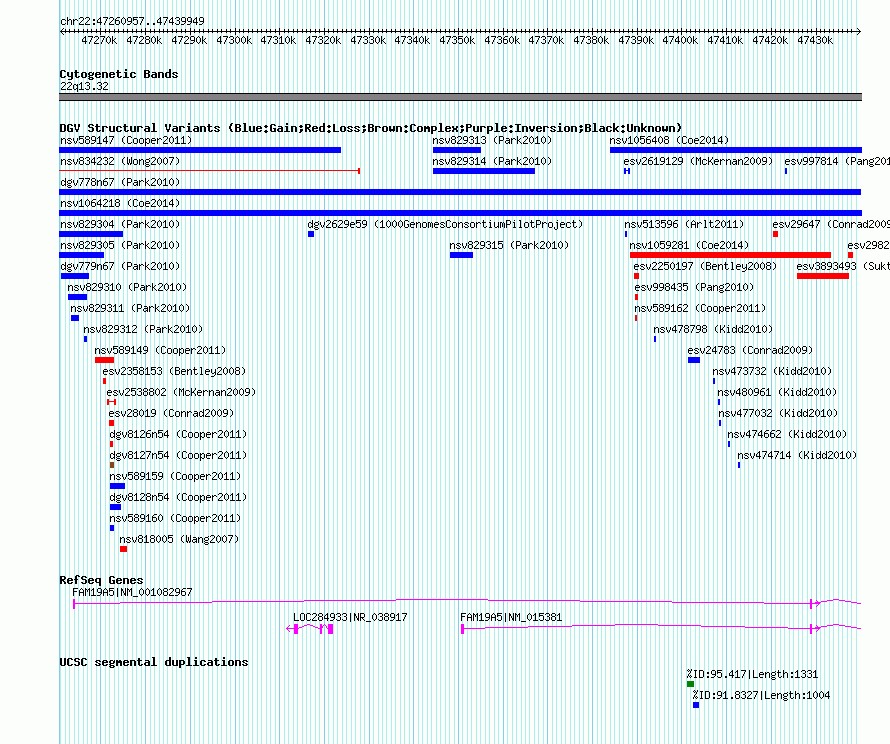Select the %ID:91.8327|Length:1004 duplication label
The height and width of the screenshot is (744, 890).
point(761,695)
